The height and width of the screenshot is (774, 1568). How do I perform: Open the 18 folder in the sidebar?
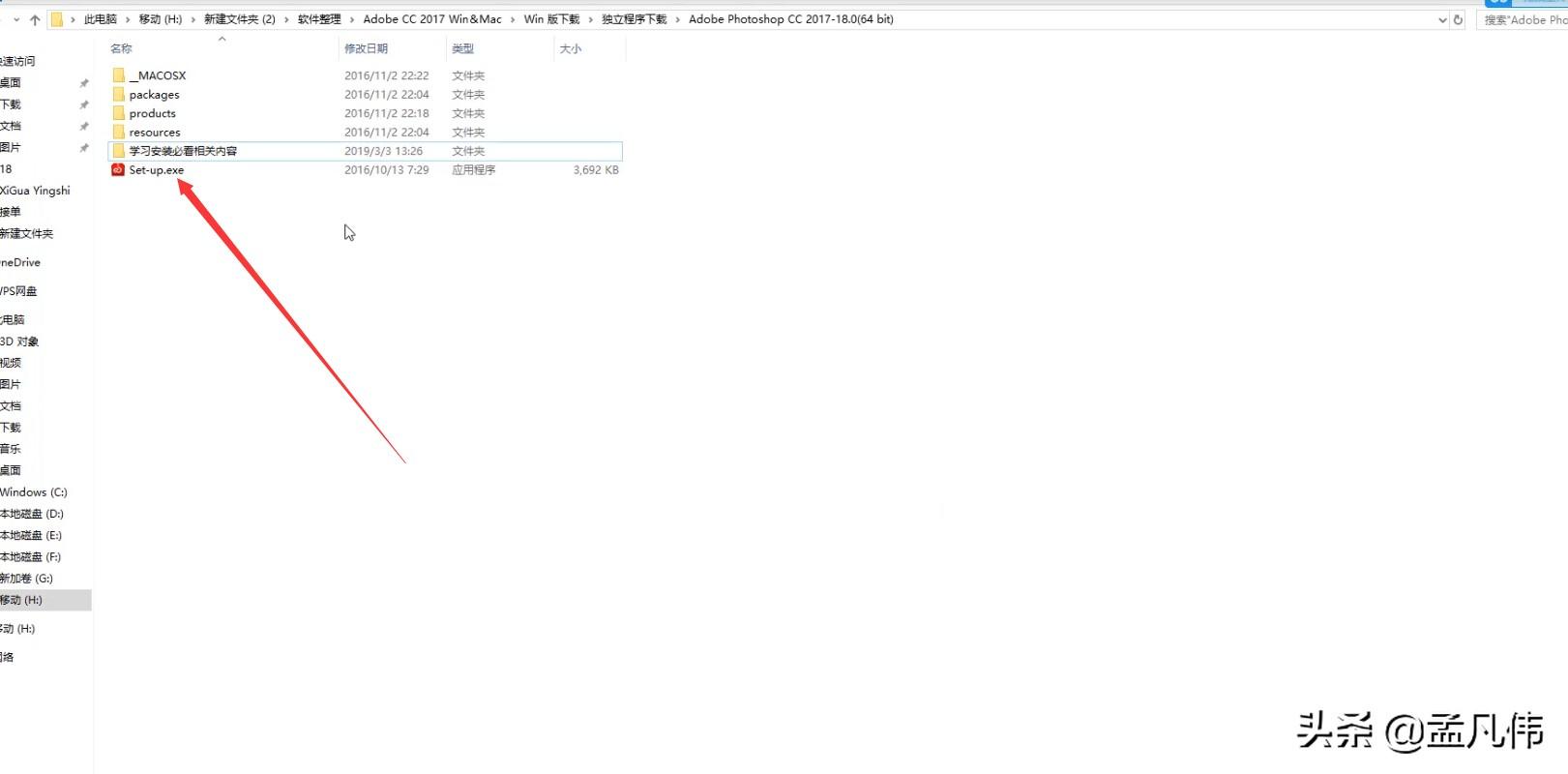(6, 169)
